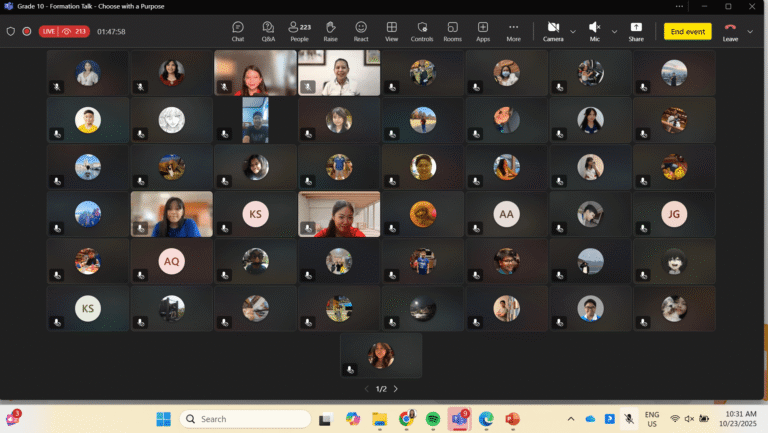Expand the Camera options arrow
Image resolution: width=768 pixels, height=433 pixels.
click(x=573, y=32)
